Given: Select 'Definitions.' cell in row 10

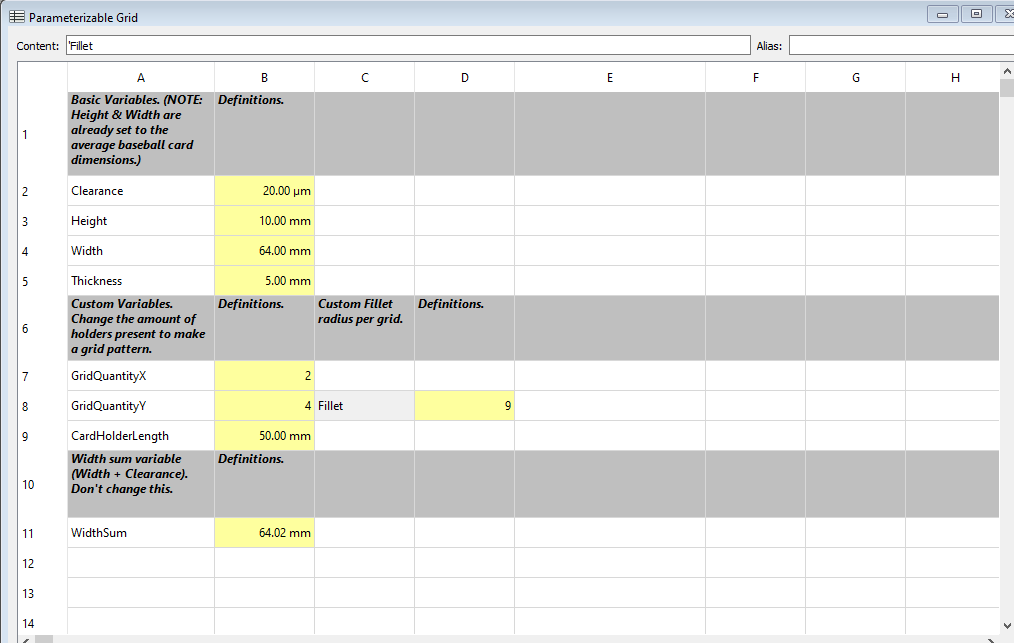Looking at the screenshot, I should point(264,484).
